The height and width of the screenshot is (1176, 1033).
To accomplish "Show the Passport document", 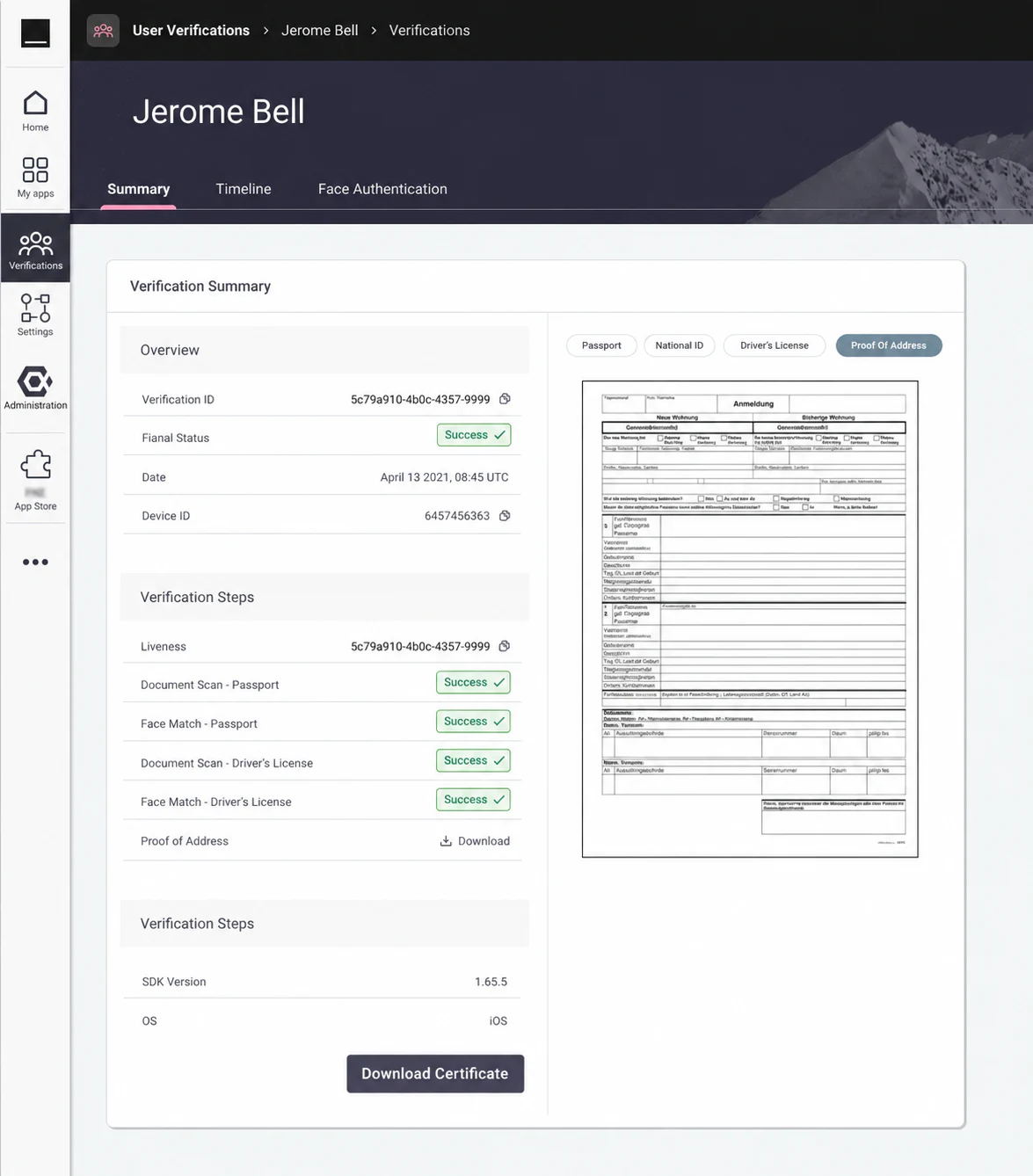I will tap(601, 345).
